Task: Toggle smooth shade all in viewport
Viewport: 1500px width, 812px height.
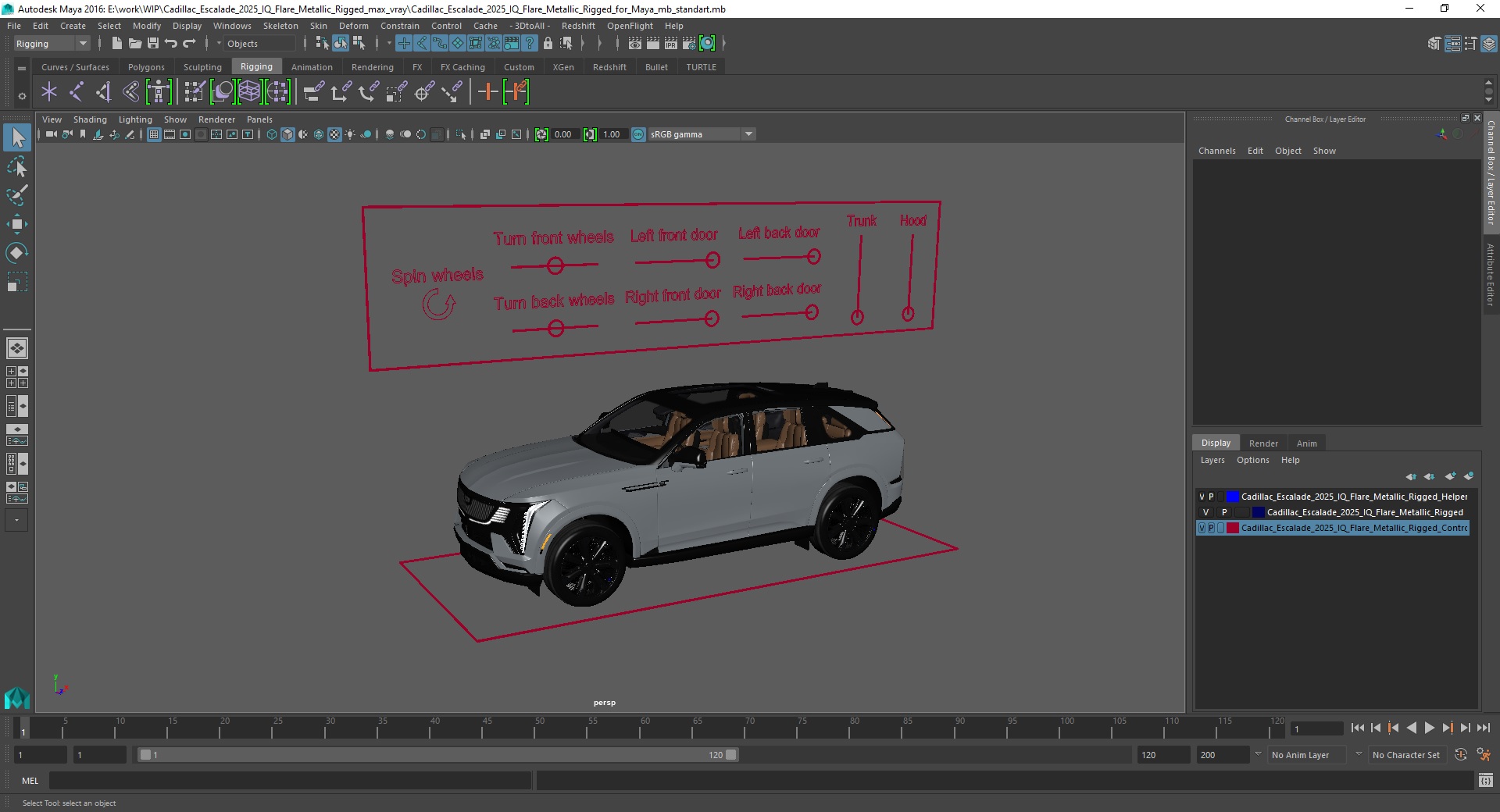Action: pyautogui.click(x=287, y=134)
